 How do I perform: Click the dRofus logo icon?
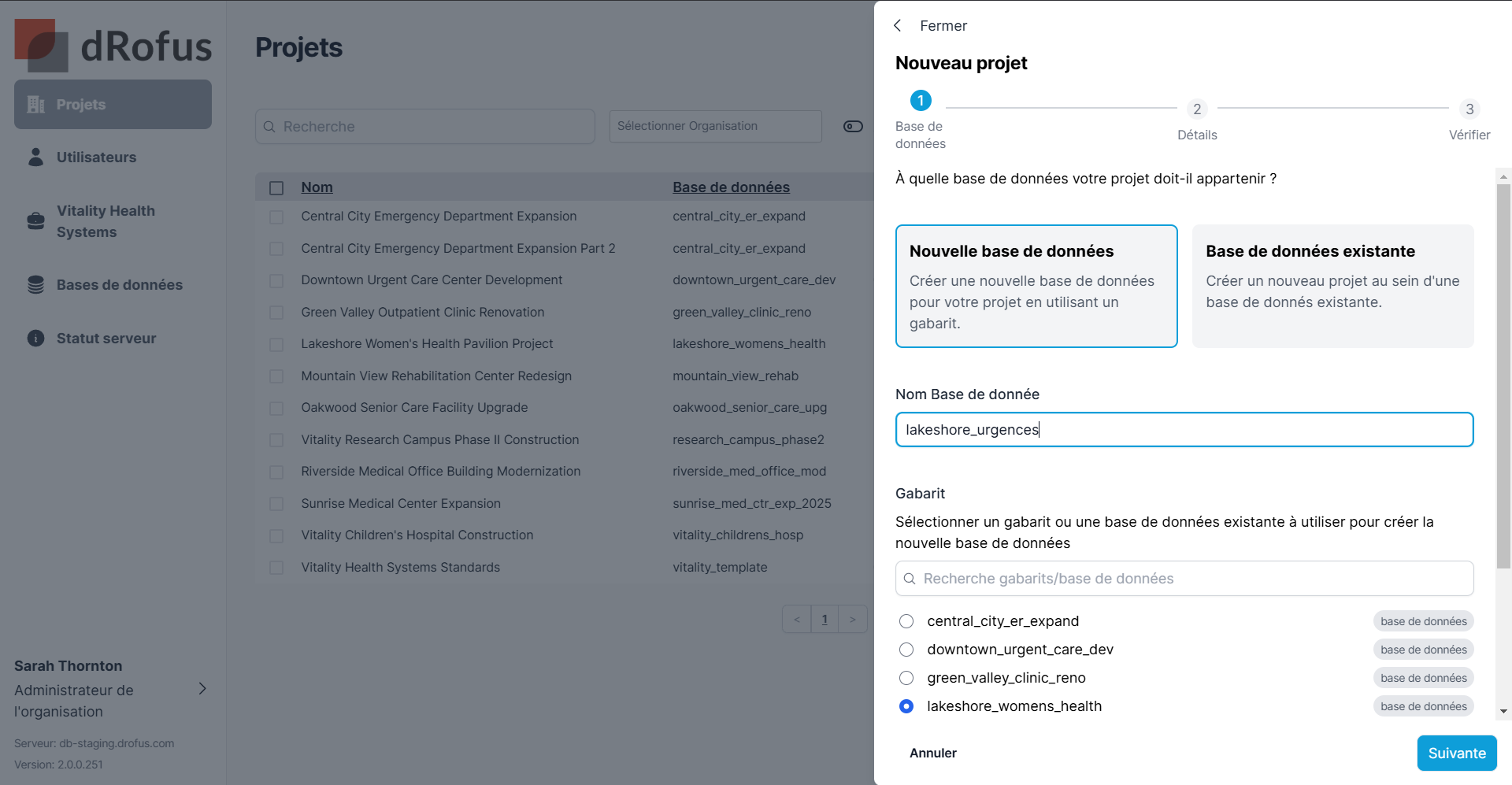41,46
